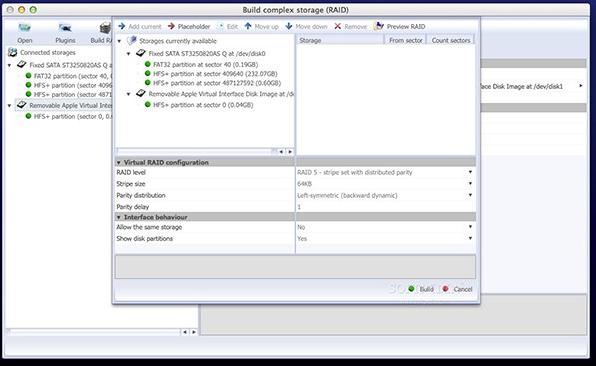Click the Preview RAID icon
Image resolution: width=596 pixels, height=366 pixels.
[379, 26]
